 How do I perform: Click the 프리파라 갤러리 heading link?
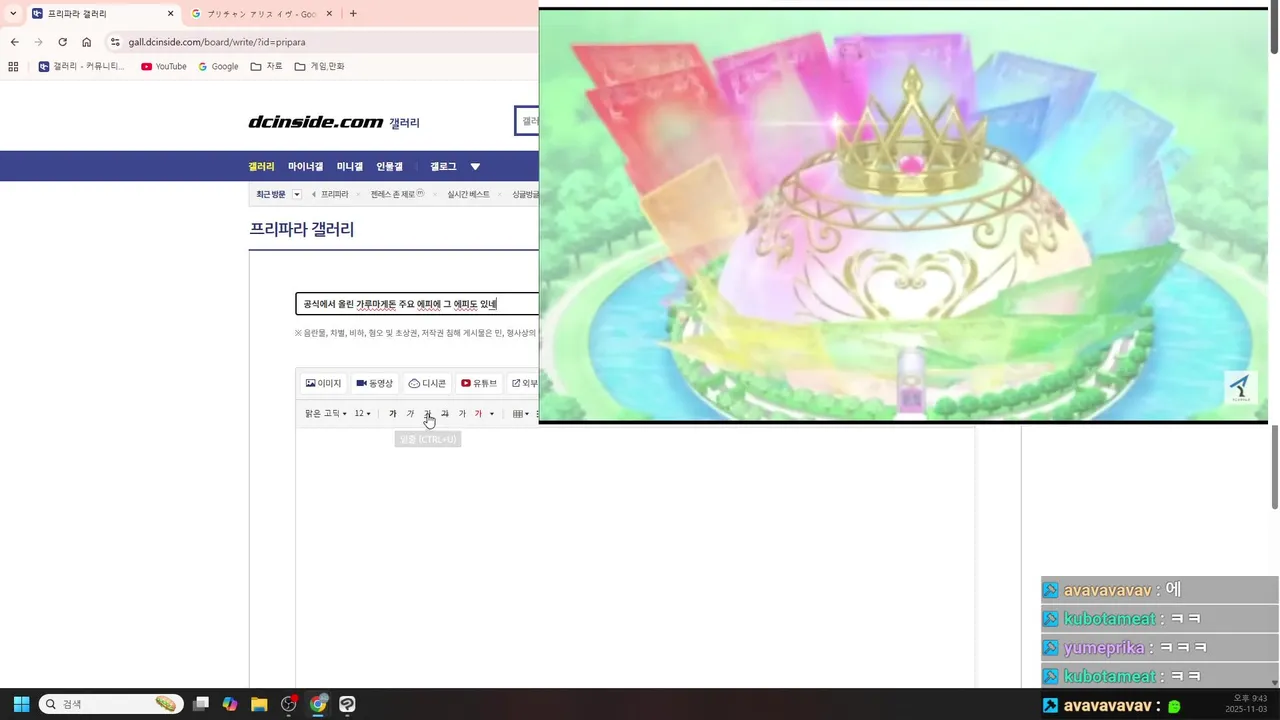[301, 229]
